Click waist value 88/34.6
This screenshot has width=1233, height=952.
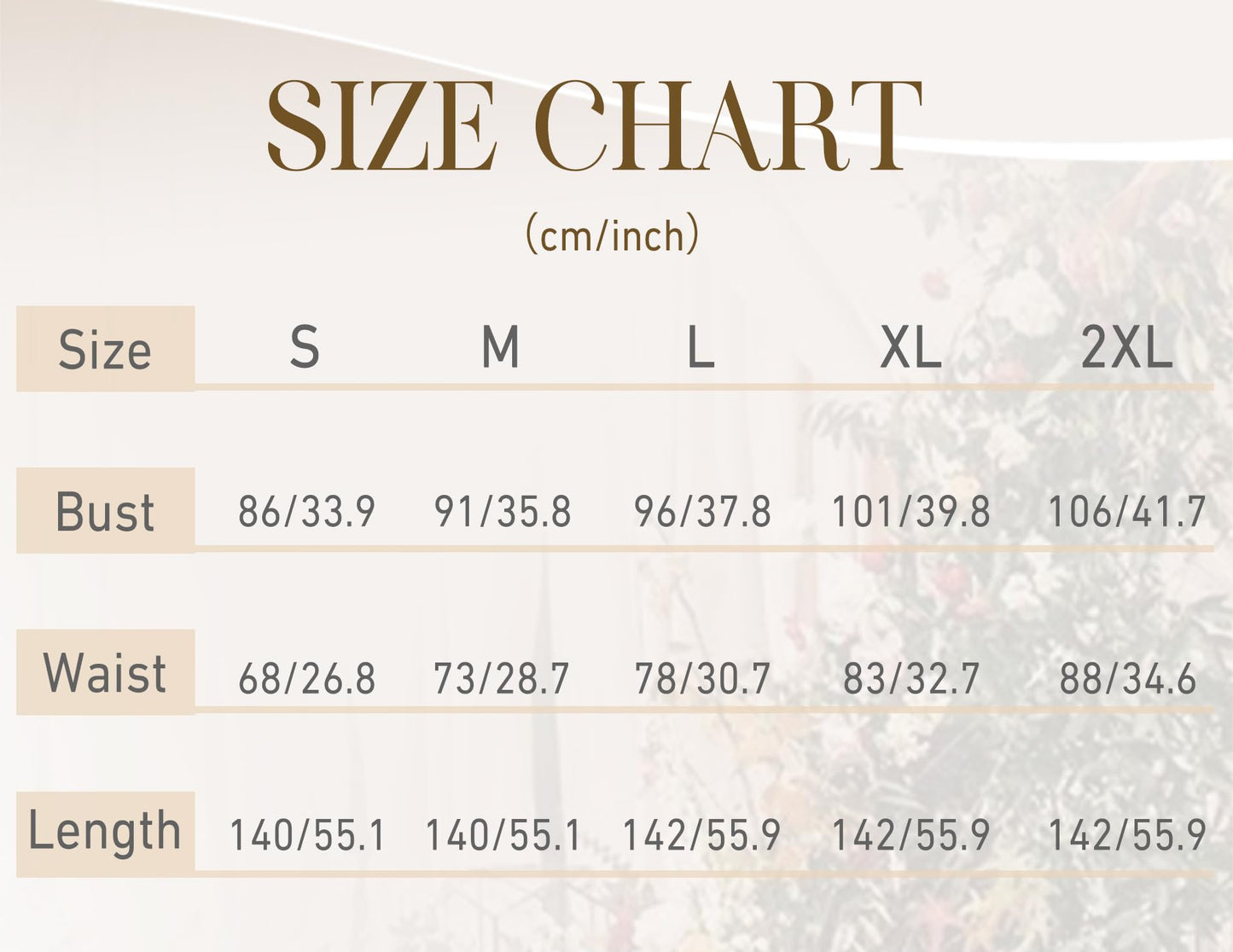coord(1127,679)
